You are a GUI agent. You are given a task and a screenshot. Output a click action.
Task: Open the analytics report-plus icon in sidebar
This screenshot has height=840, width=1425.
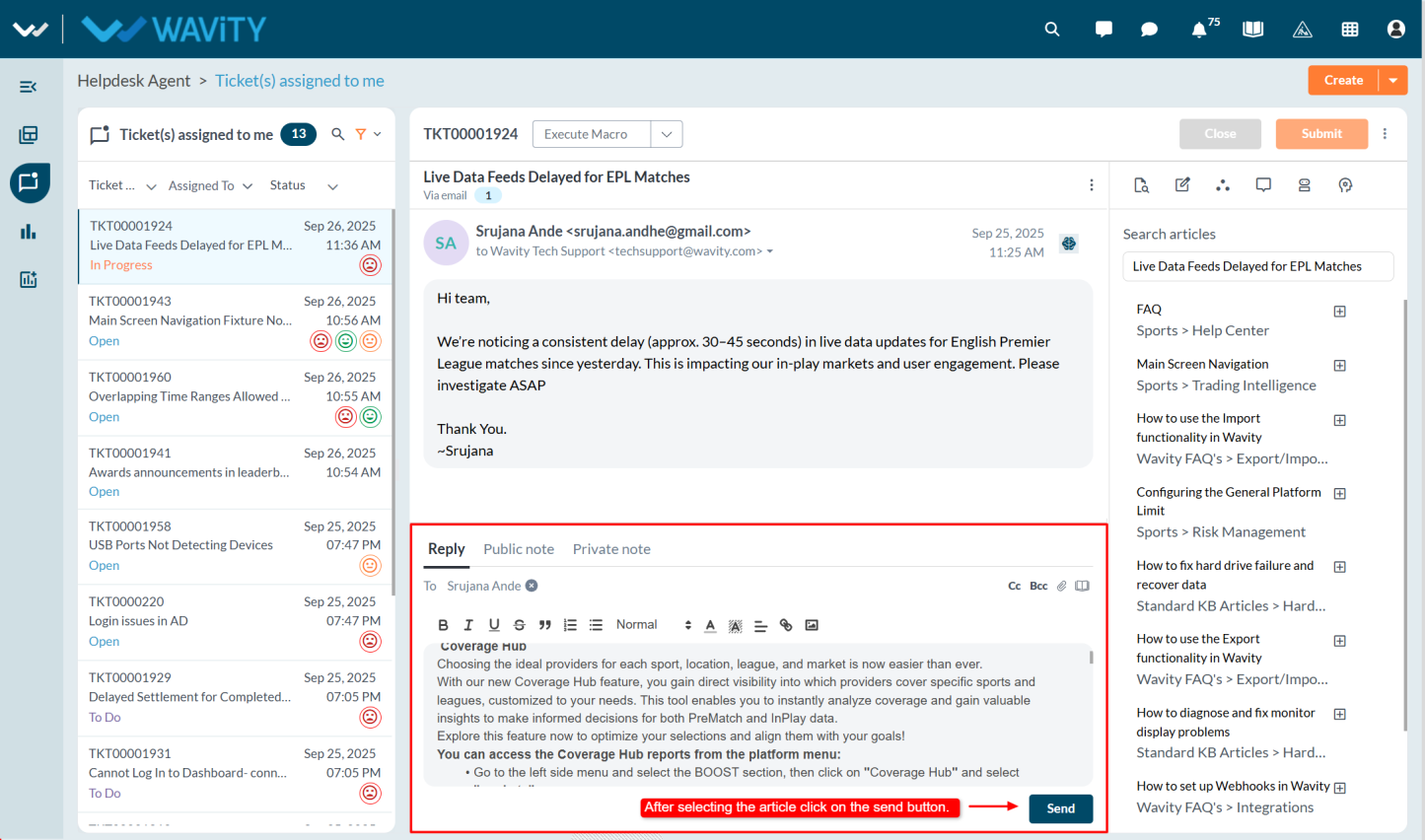(x=29, y=280)
